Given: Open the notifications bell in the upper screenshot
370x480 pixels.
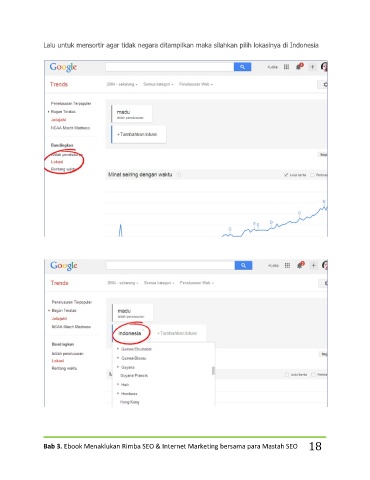Looking at the screenshot, I should [x=299, y=66].
